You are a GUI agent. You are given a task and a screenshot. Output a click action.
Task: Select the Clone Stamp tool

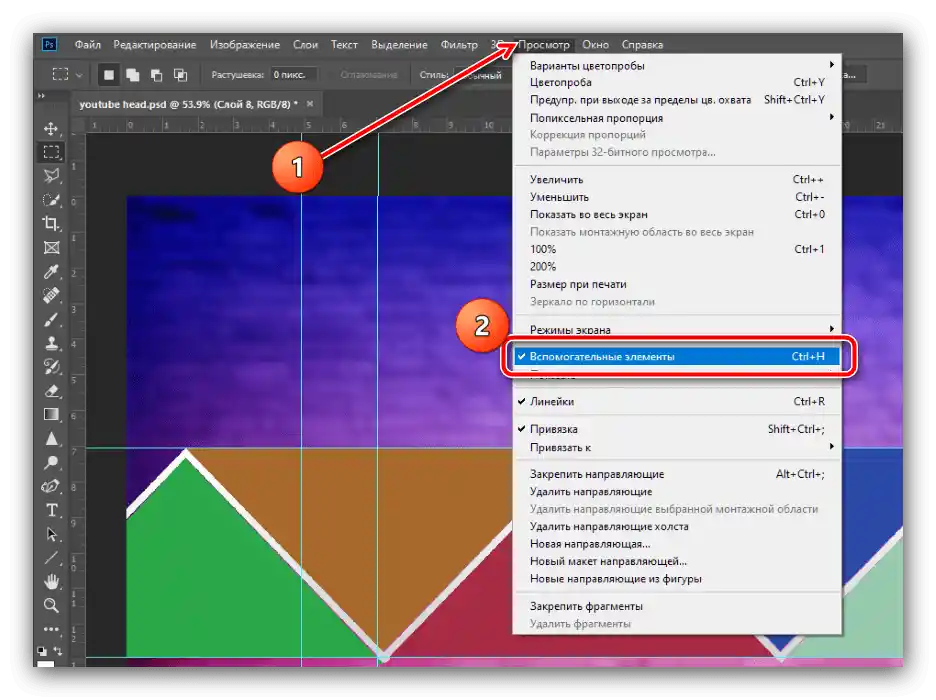click(x=51, y=343)
